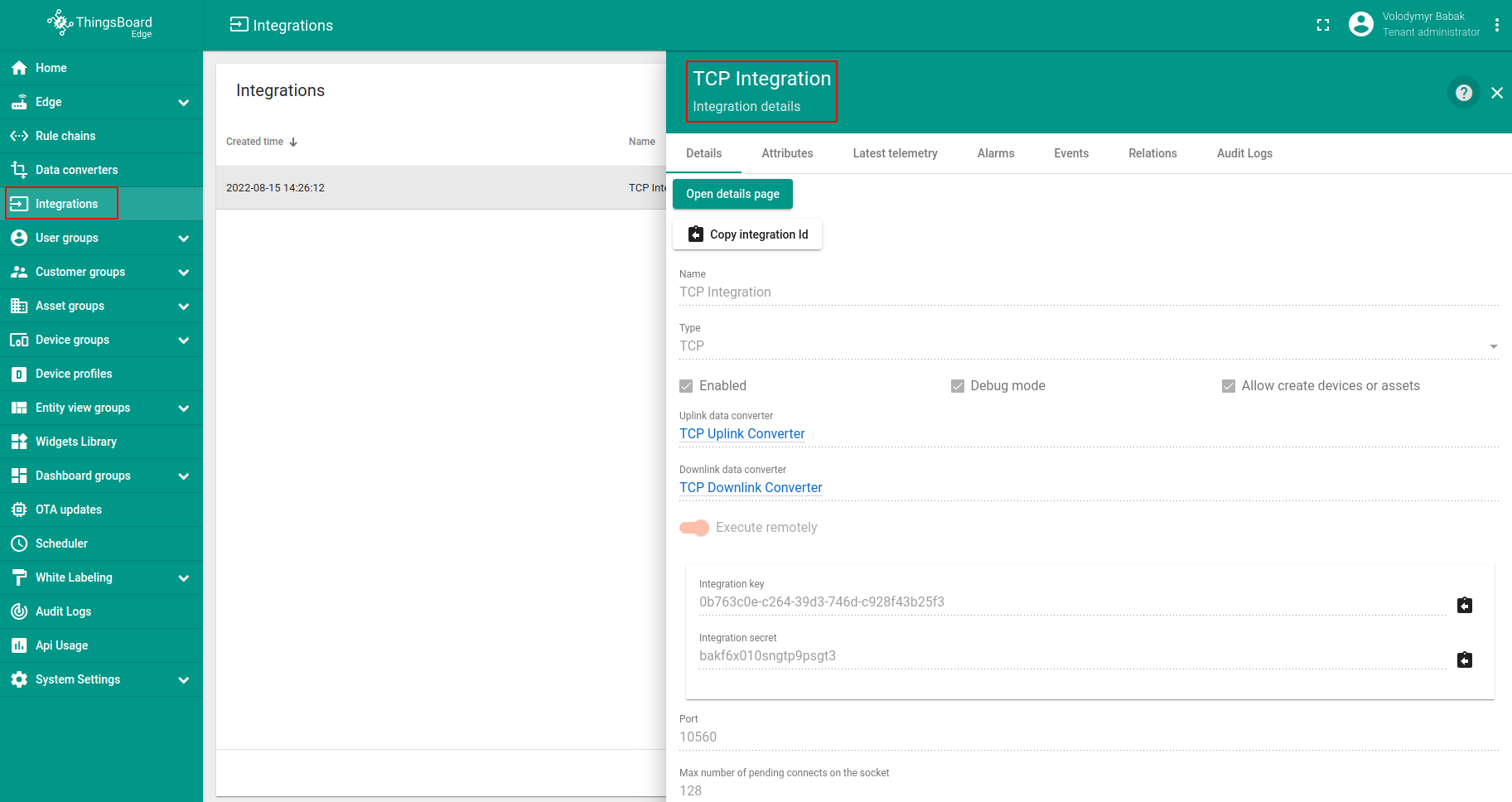Click the OTA updates icon
Viewport: 1512px width, 802px height.
point(19,510)
